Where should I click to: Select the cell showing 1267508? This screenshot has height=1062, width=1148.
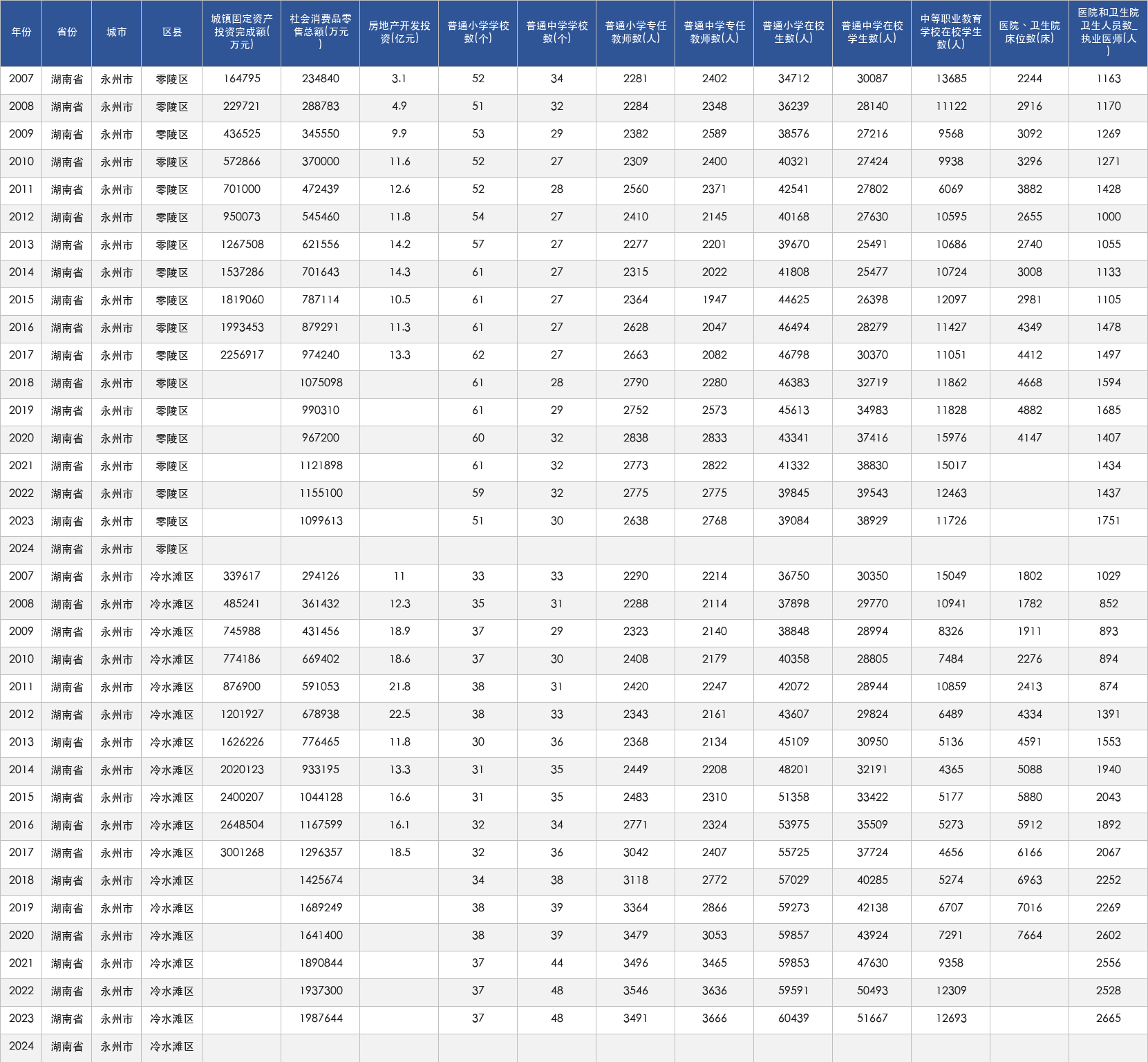[242, 245]
